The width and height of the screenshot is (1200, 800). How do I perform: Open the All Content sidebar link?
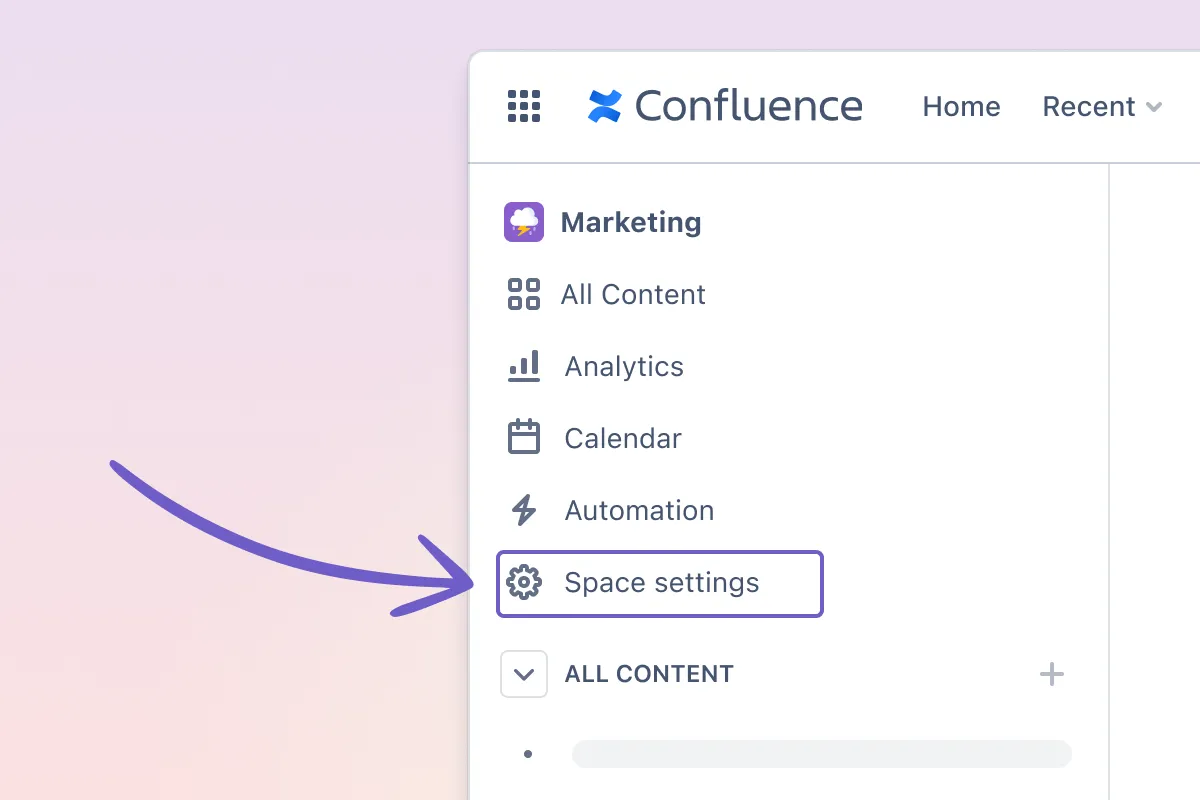click(633, 295)
